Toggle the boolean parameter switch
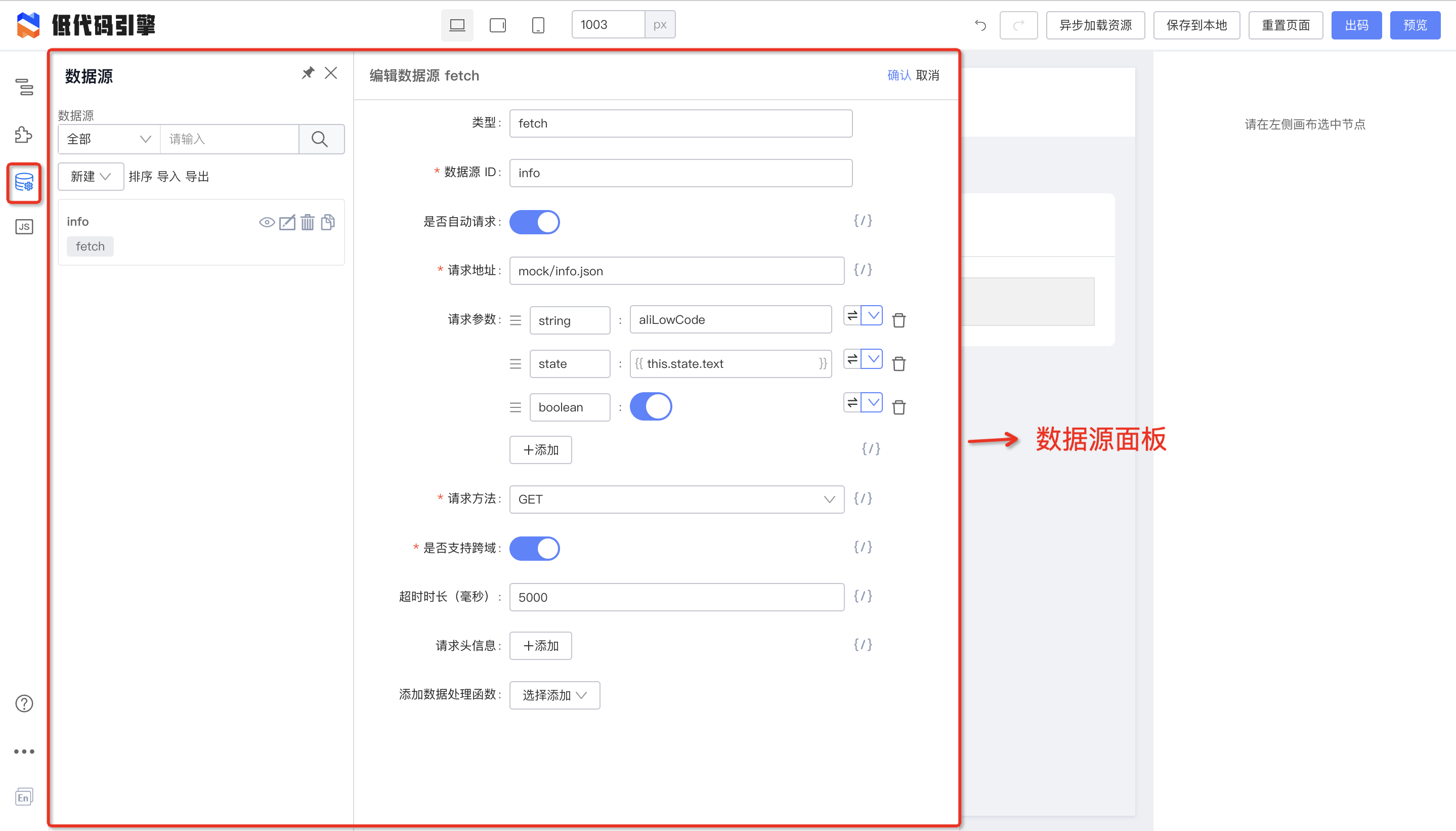Image resolution: width=1456 pixels, height=831 pixels. [651, 407]
